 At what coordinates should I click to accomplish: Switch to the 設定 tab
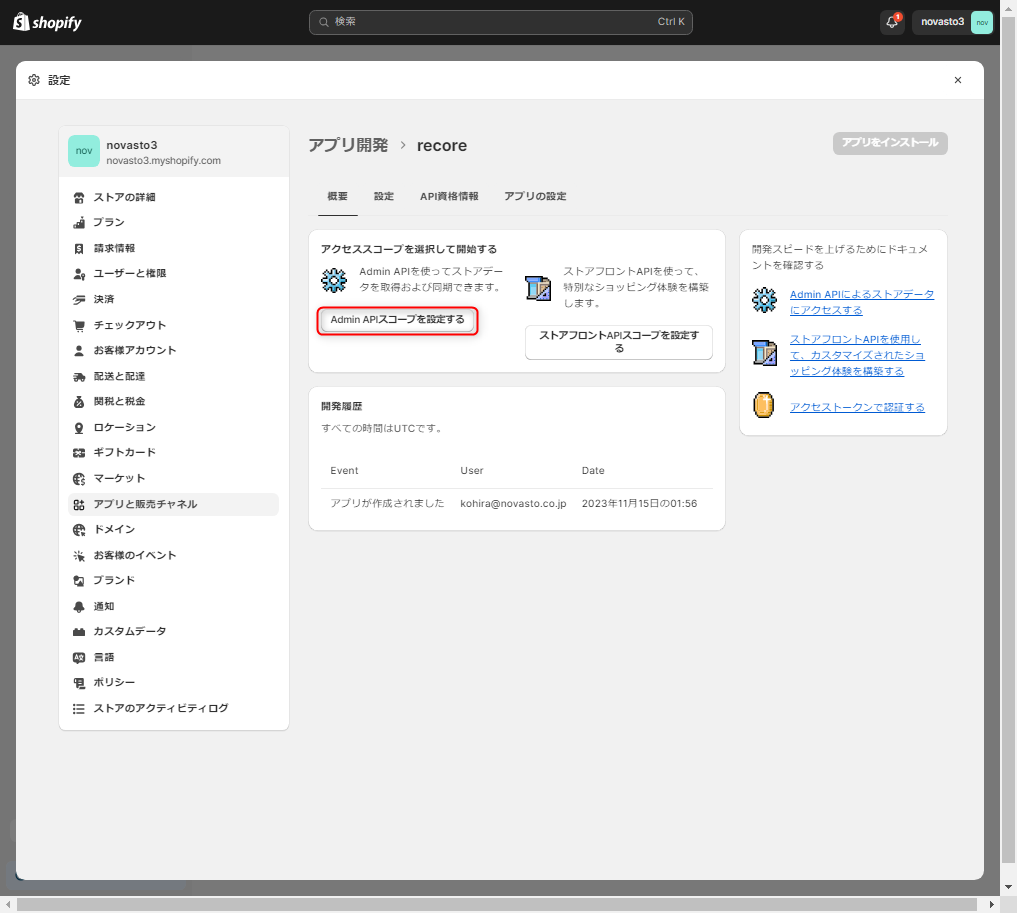[383, 196]
